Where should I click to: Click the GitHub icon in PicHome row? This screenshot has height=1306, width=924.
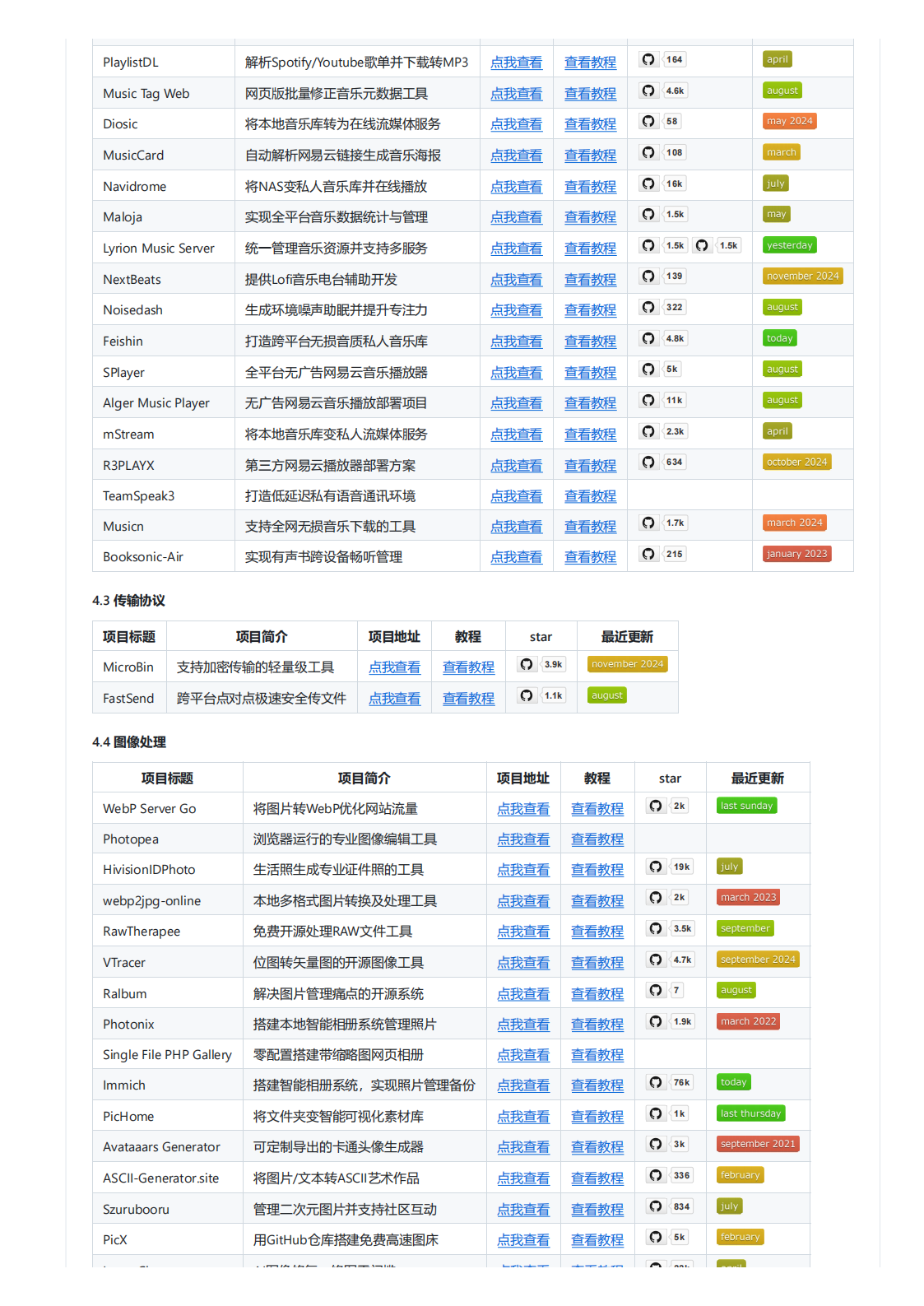(x=655, y=1113)
